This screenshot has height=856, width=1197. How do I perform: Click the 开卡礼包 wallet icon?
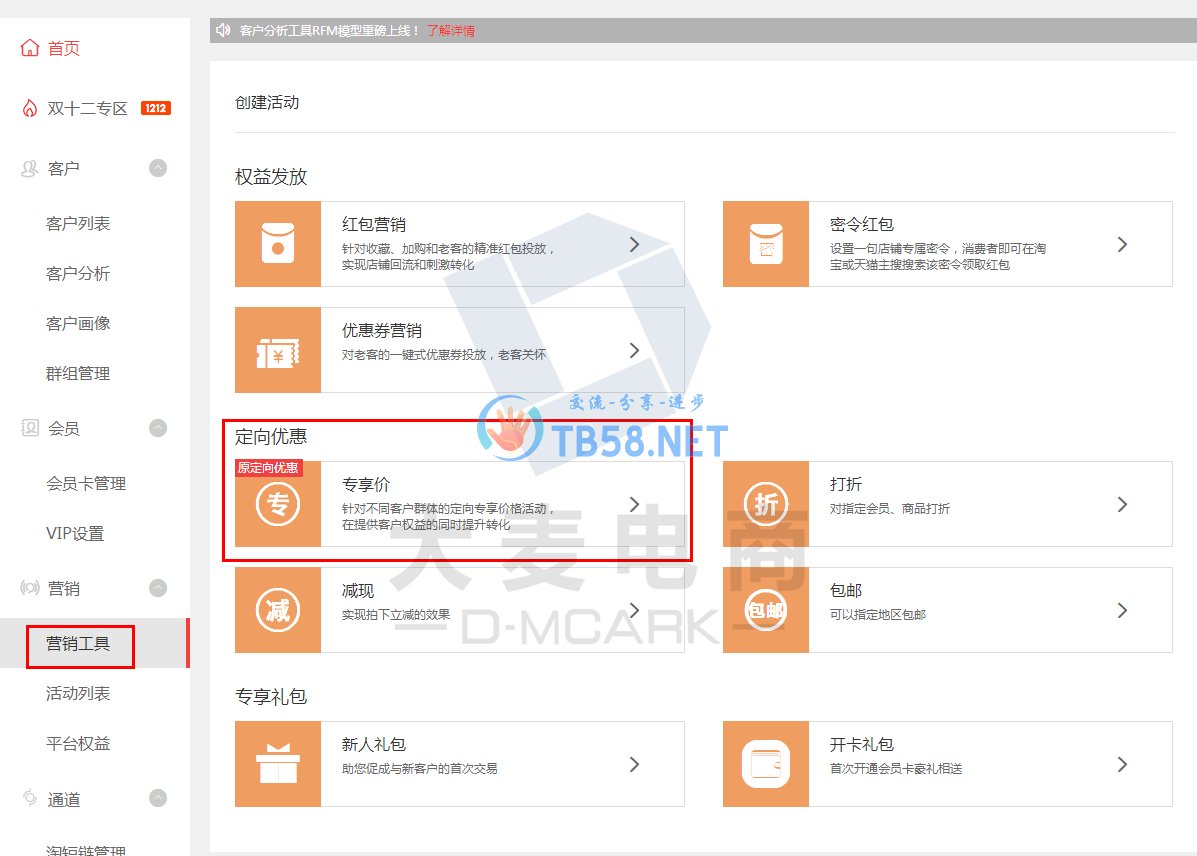[x=766, y=764]
